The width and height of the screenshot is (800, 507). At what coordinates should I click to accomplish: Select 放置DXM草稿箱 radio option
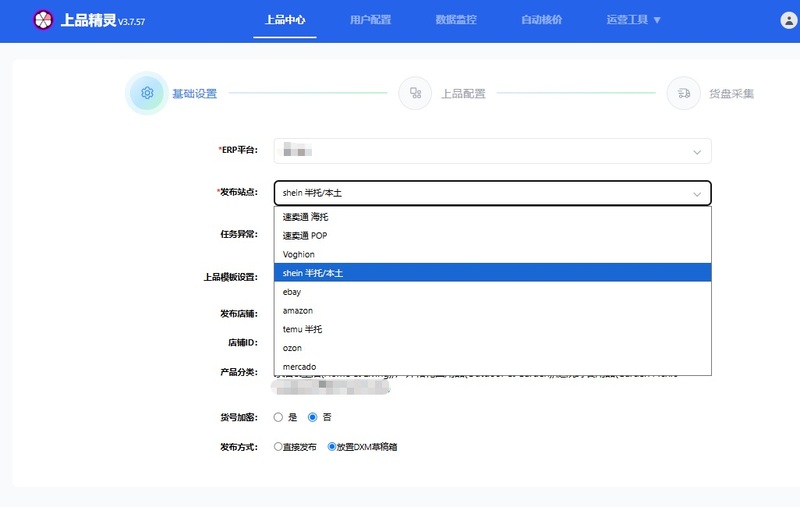tap(332, 447)
